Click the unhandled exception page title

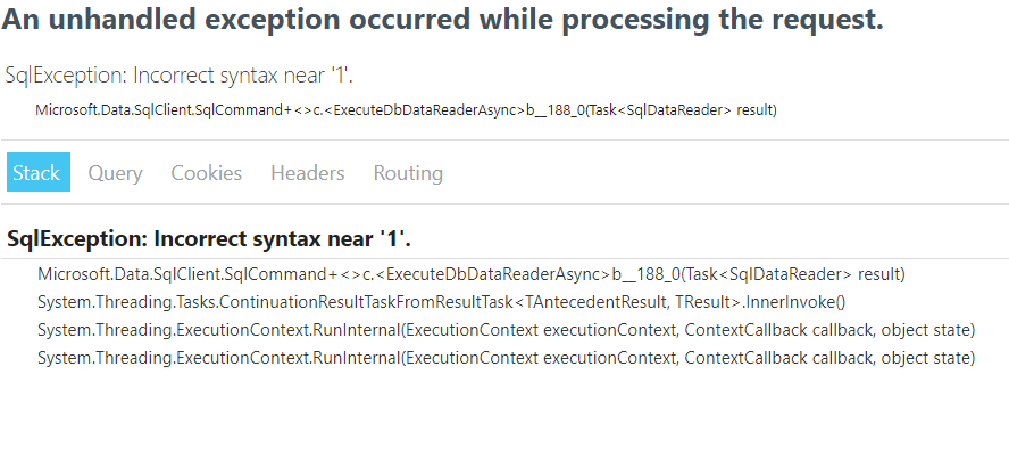tap(442, 21)
